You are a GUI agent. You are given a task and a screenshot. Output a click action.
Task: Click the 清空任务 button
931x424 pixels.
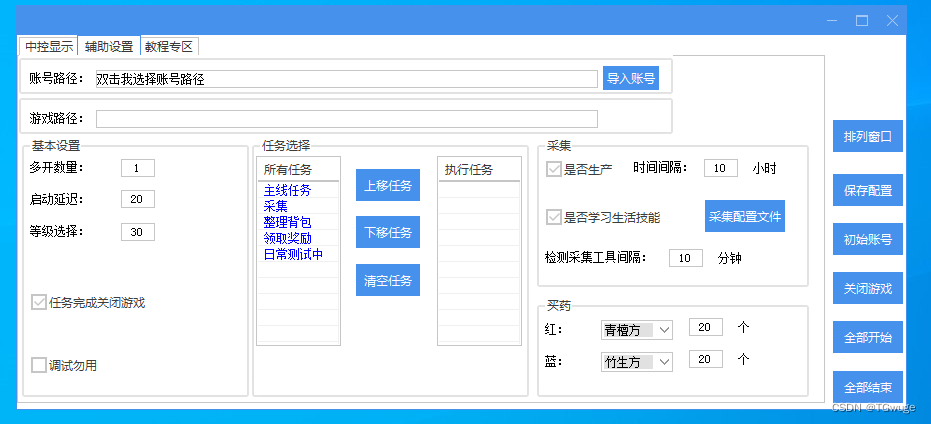[x=388, y=280]
